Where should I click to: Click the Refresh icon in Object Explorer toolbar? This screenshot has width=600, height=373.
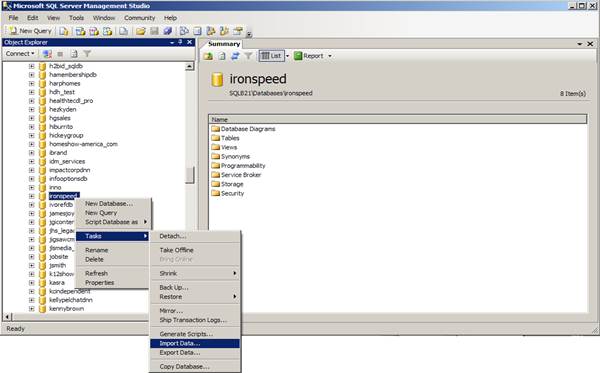click(74, 54)
